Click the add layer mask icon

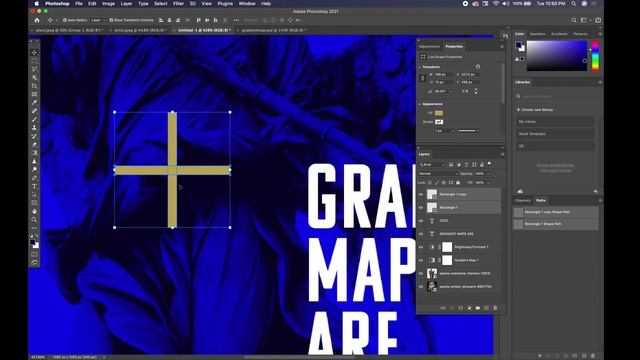click(x=460, y=308)
